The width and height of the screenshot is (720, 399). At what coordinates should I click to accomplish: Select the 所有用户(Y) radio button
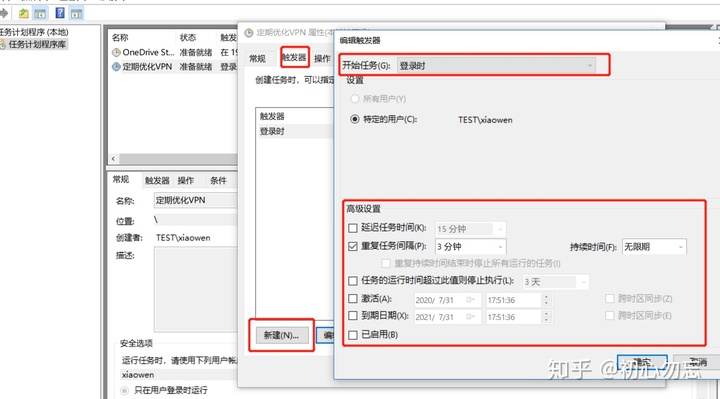(354, 99)
